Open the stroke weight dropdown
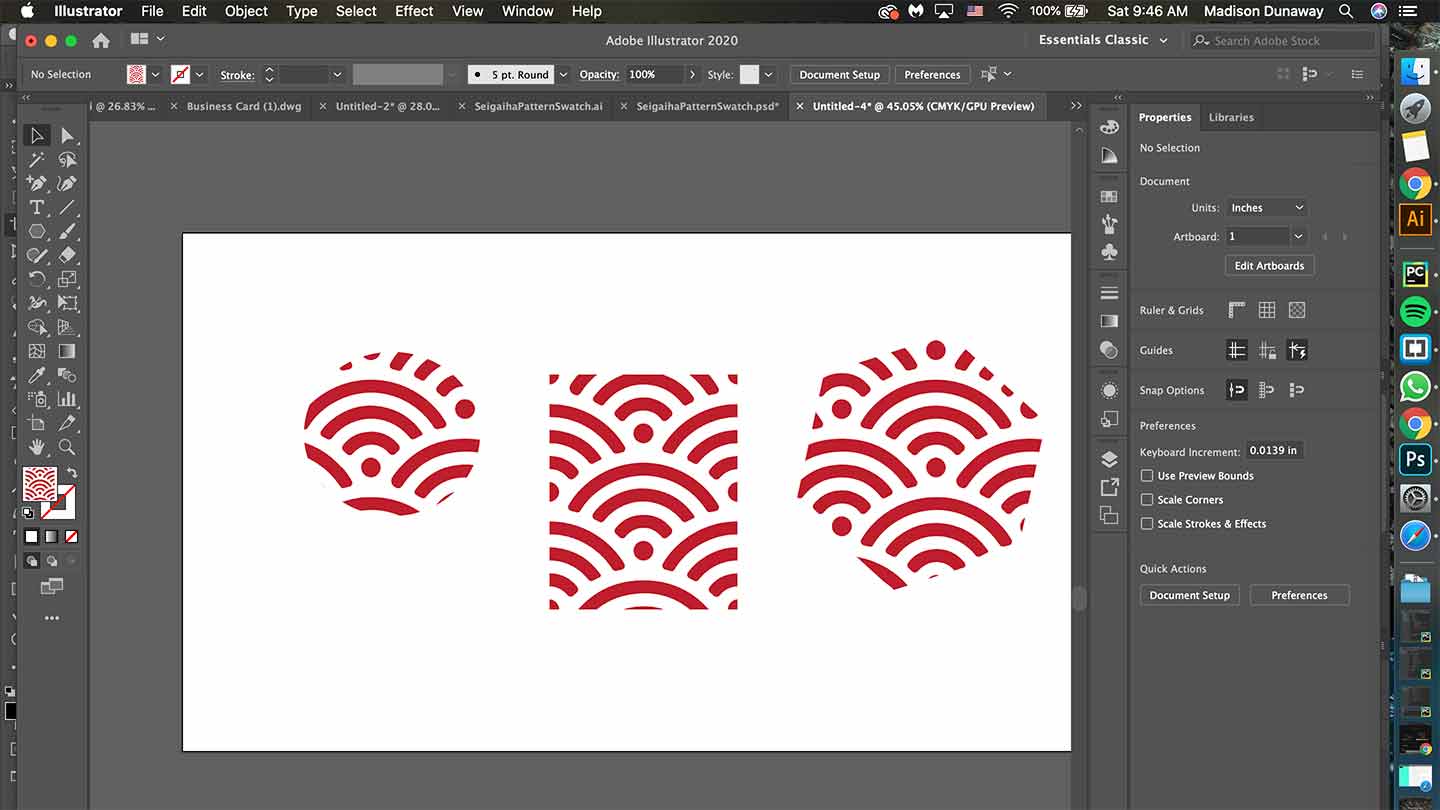Viewport: 1440px width, 810px height. pos(337,75)
